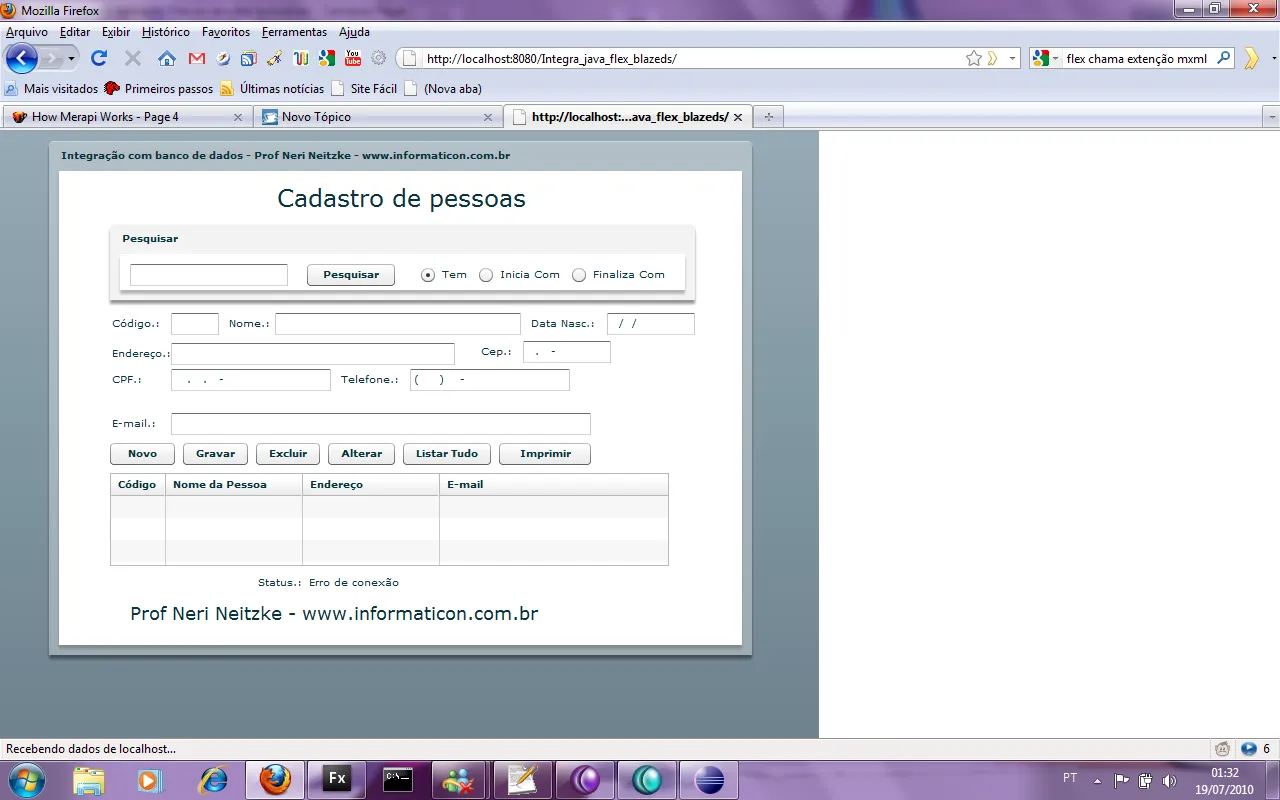This screenshot has height=800, width=1280.
Task: Open the Windows Live Messenger taskbar icon
Action: click(x=461, y=779)
